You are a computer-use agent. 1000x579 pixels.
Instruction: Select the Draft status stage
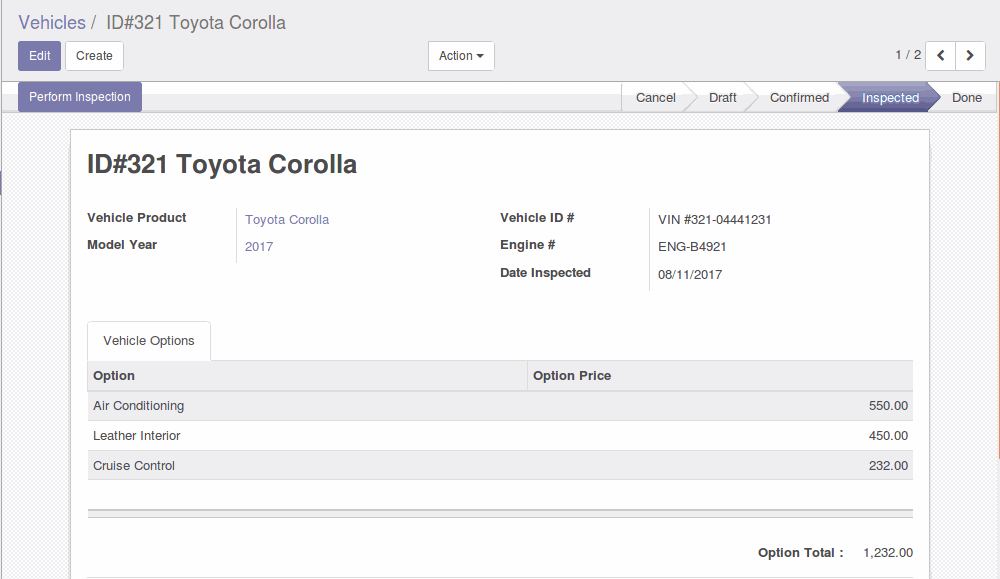coord(723,98)
